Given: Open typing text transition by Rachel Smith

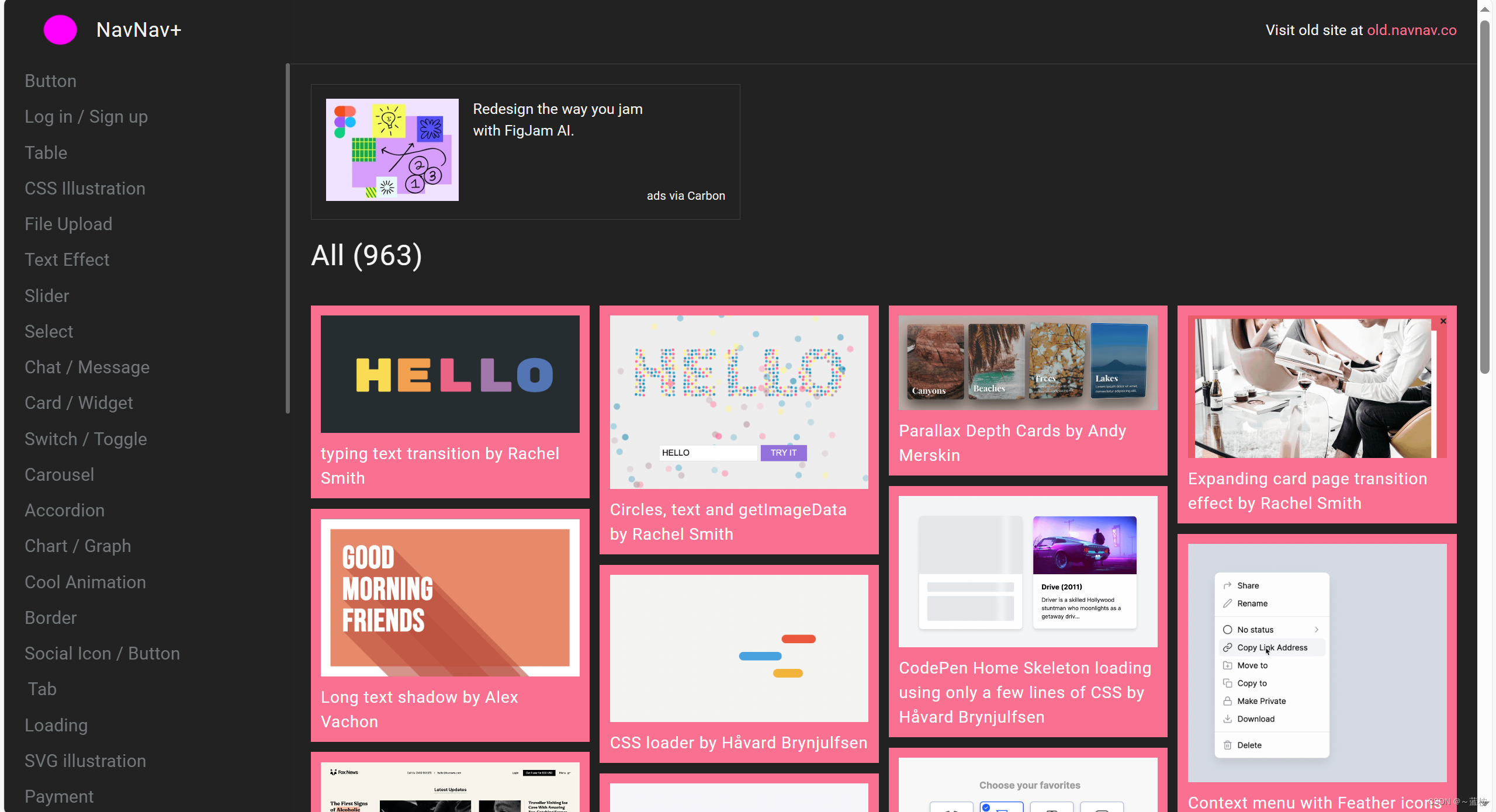Looking at the screenshot, I should coord(439,466).
